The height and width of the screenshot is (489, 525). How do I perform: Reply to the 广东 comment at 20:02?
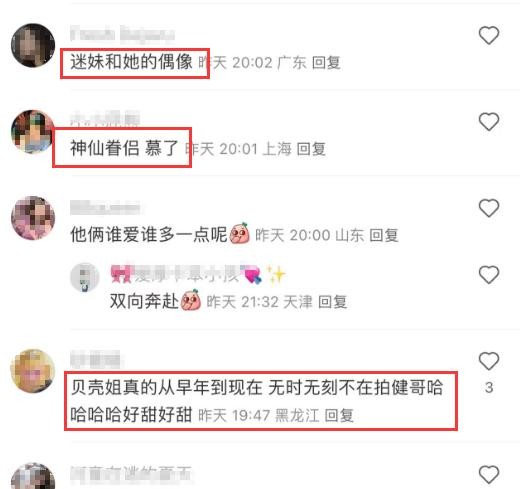[326, 63]
